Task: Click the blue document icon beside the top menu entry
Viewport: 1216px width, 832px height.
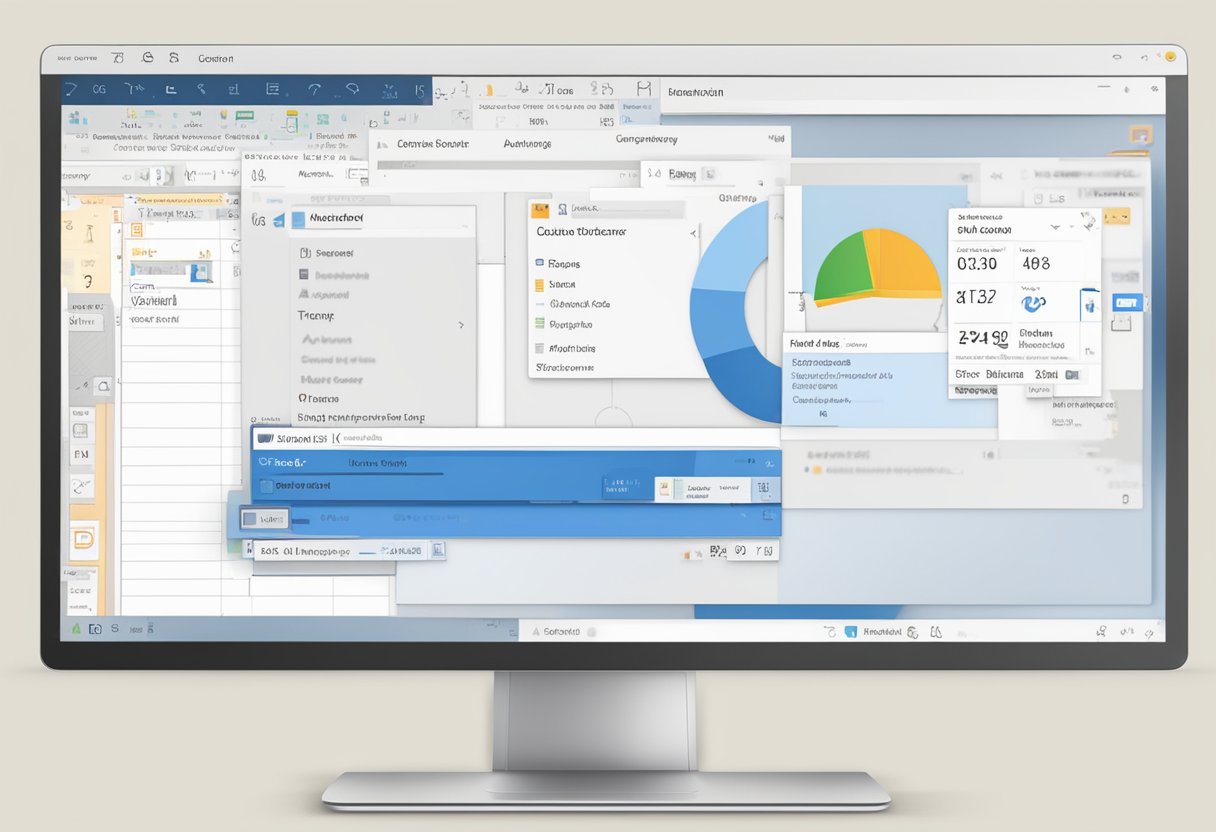Action: (299, 219)
